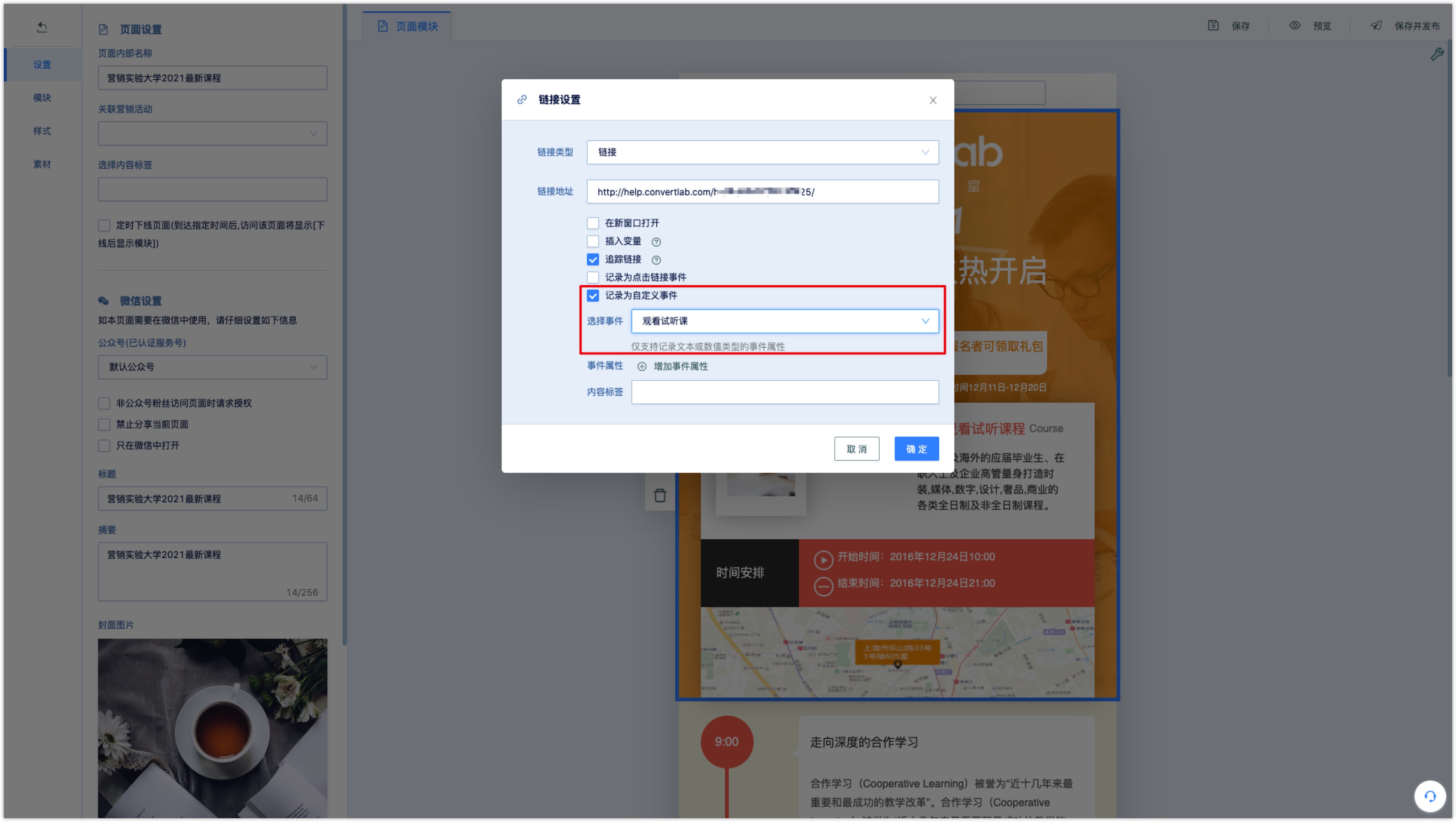Click the 保存 button label
Viewport: 1456px width, 822px height.
[1241, 26]
